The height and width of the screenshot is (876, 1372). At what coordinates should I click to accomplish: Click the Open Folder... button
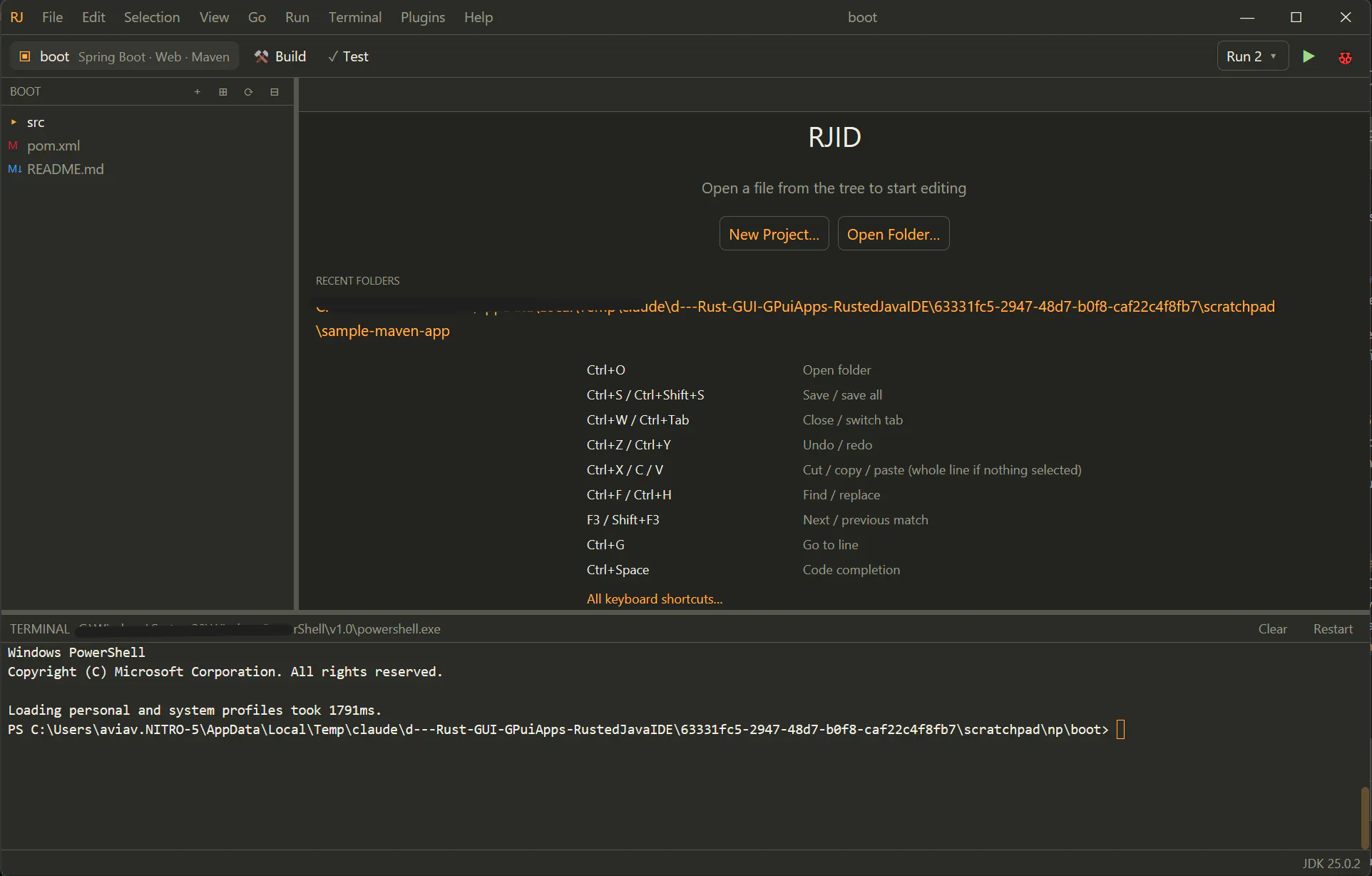pyautogui.click(x=894, y=234)
